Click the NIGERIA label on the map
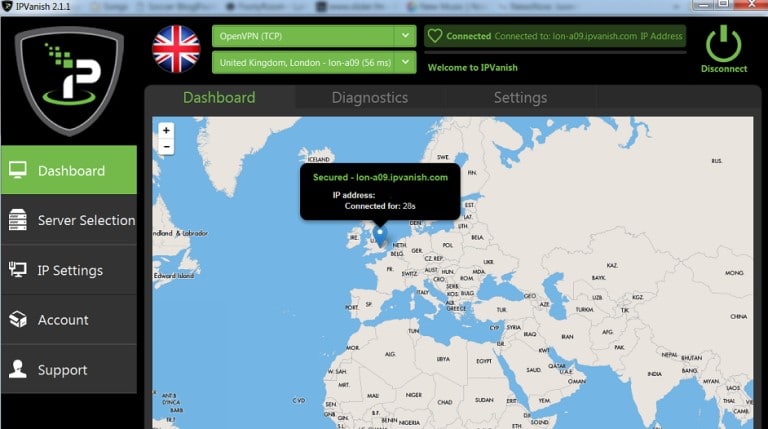 tap(409, 423)
